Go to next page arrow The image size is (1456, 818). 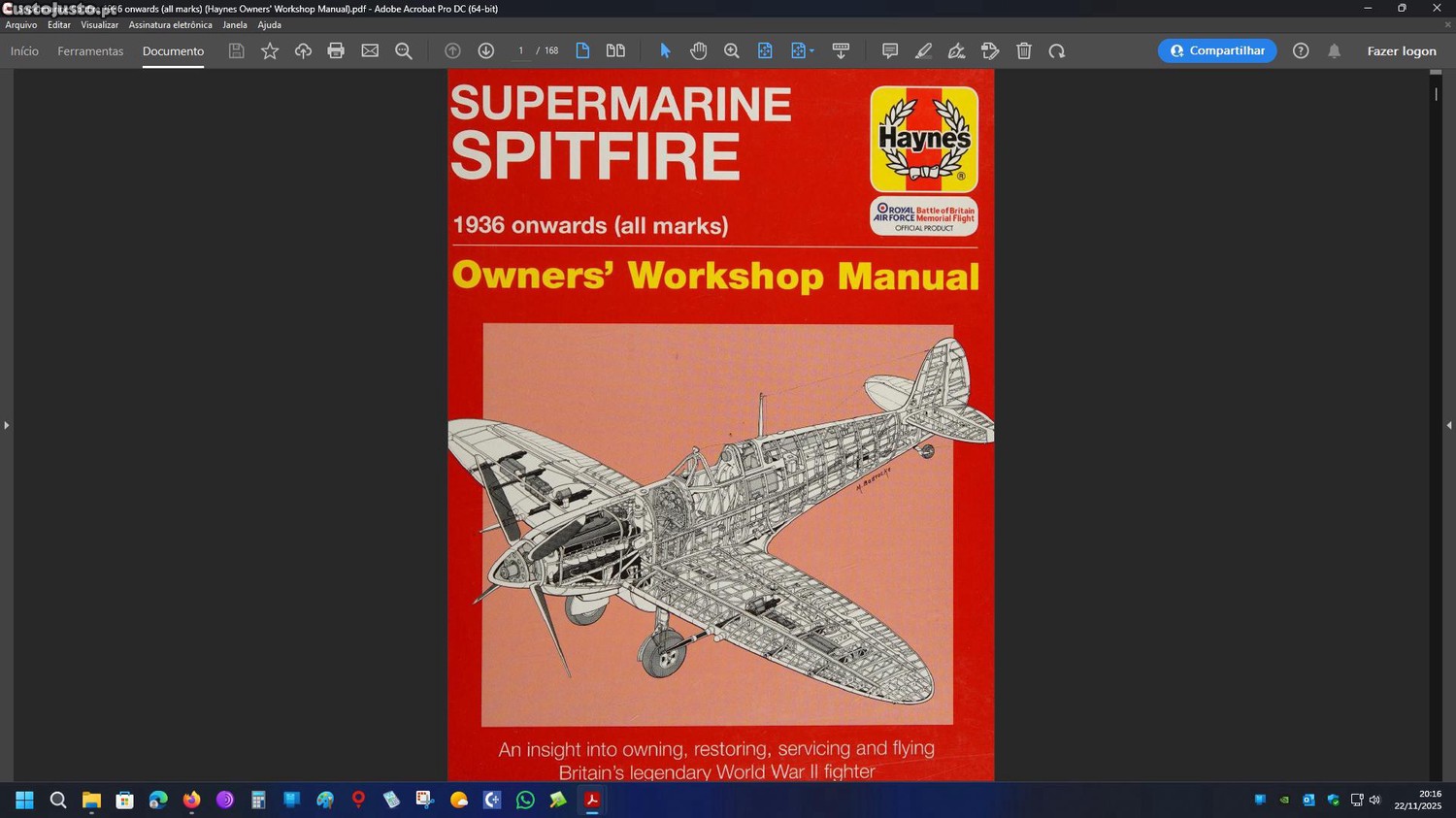[x=486, y=50]
